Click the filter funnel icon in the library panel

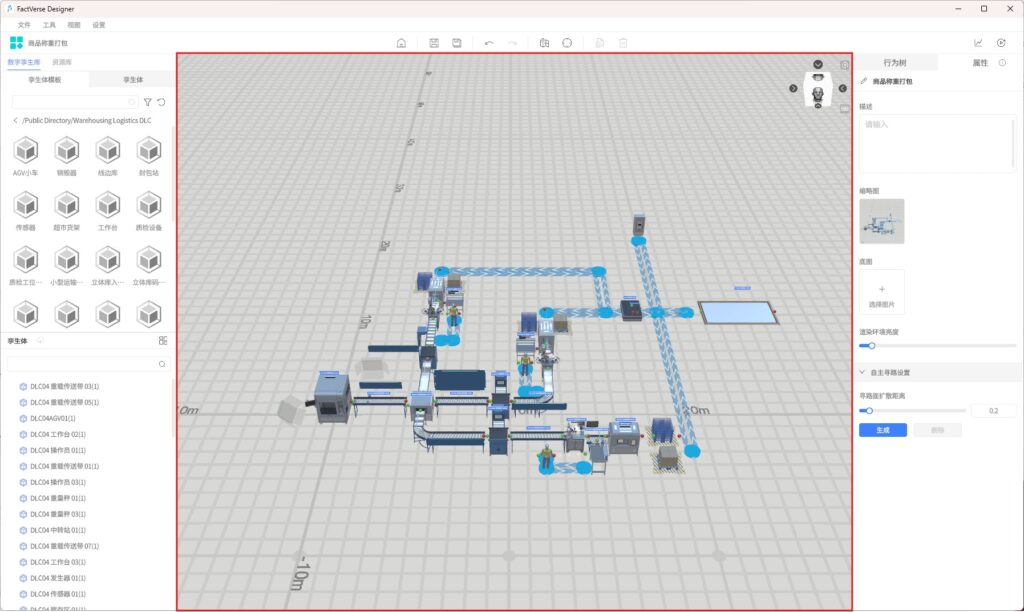pyautogui.click(x=148, y=102)
